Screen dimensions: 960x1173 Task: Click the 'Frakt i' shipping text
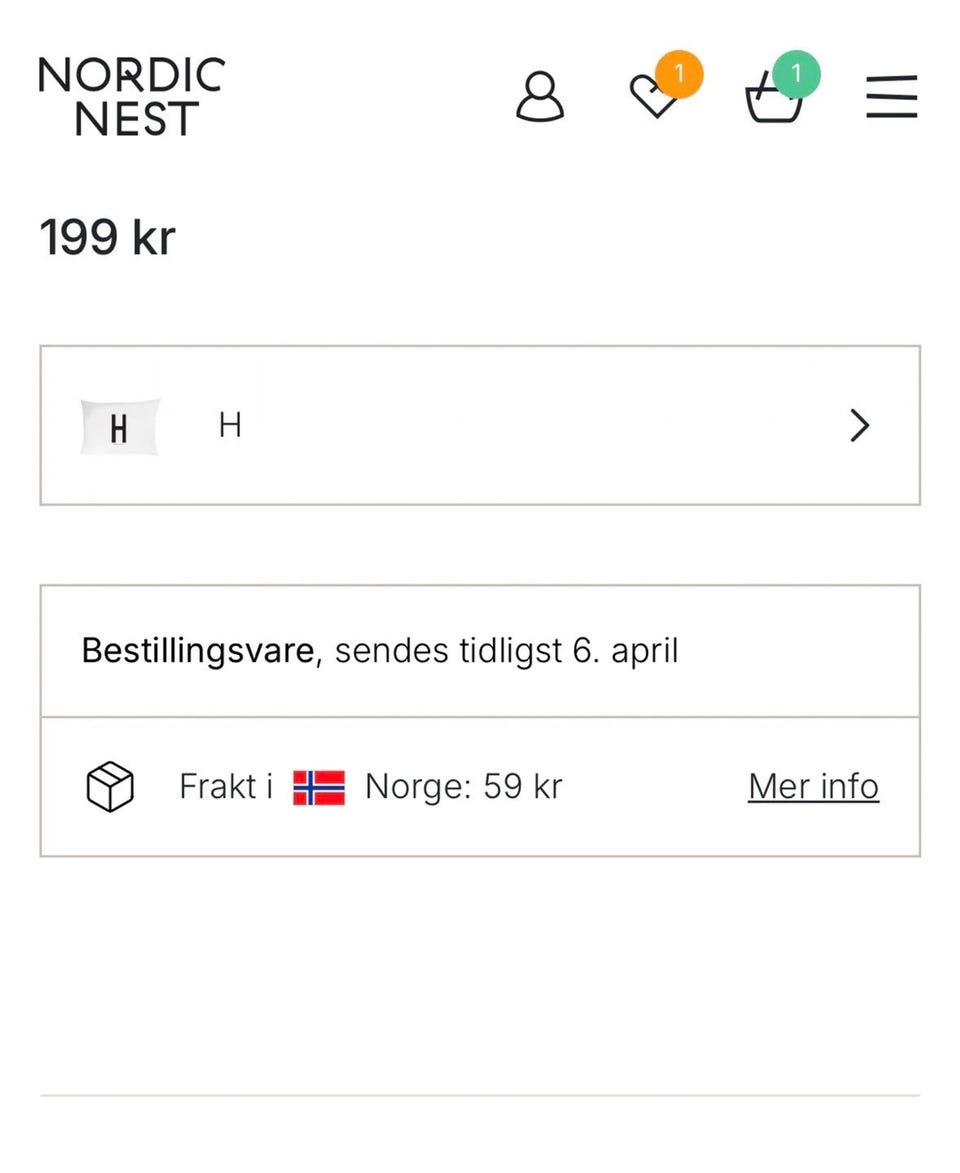(x=226, y=787)
